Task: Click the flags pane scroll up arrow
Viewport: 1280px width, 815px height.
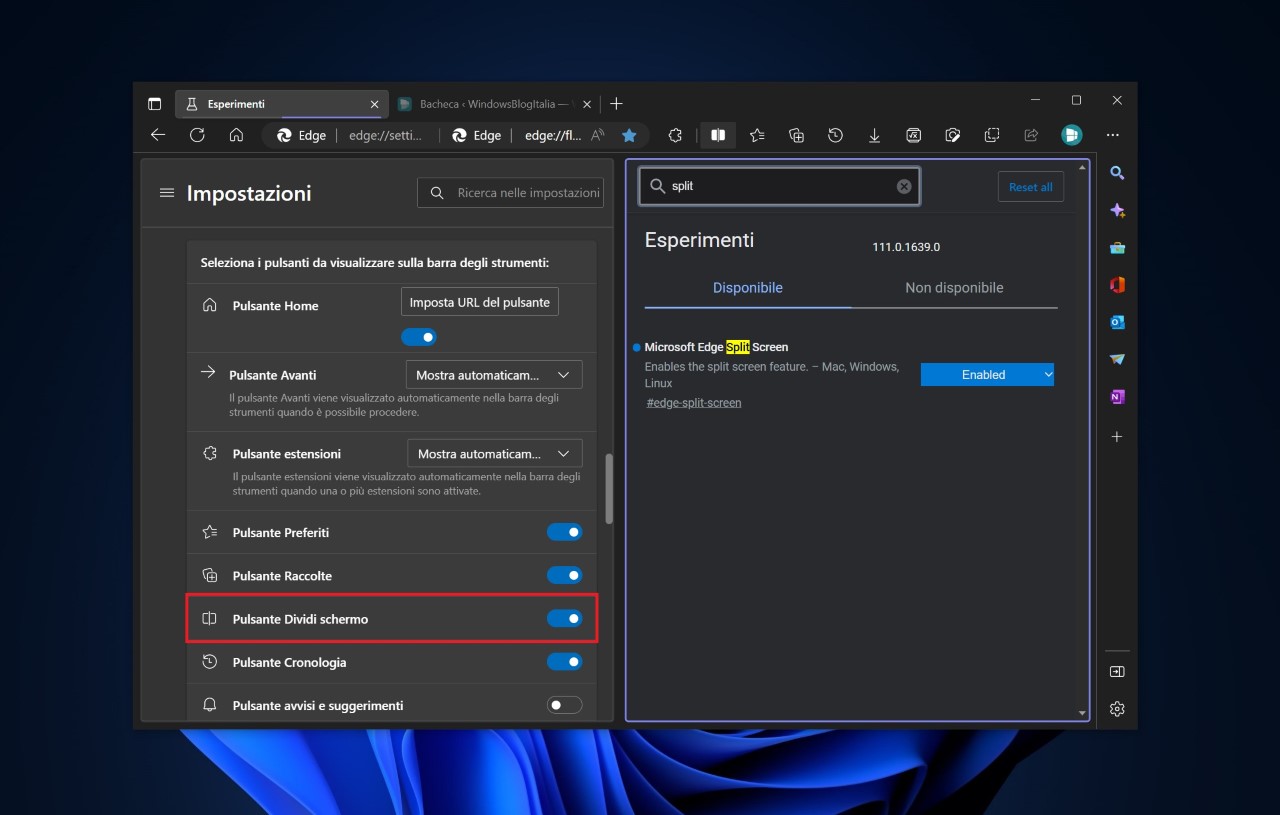Action: (1082, 167)
